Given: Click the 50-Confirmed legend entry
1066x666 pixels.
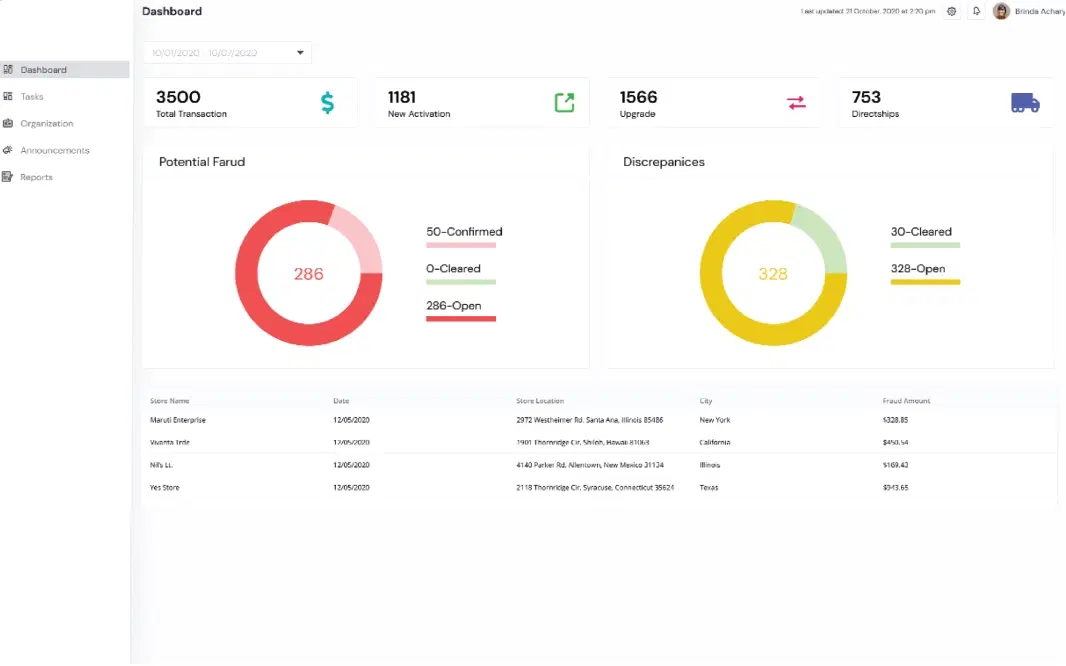Looking at the screenshot, I should tap(464, 232).
